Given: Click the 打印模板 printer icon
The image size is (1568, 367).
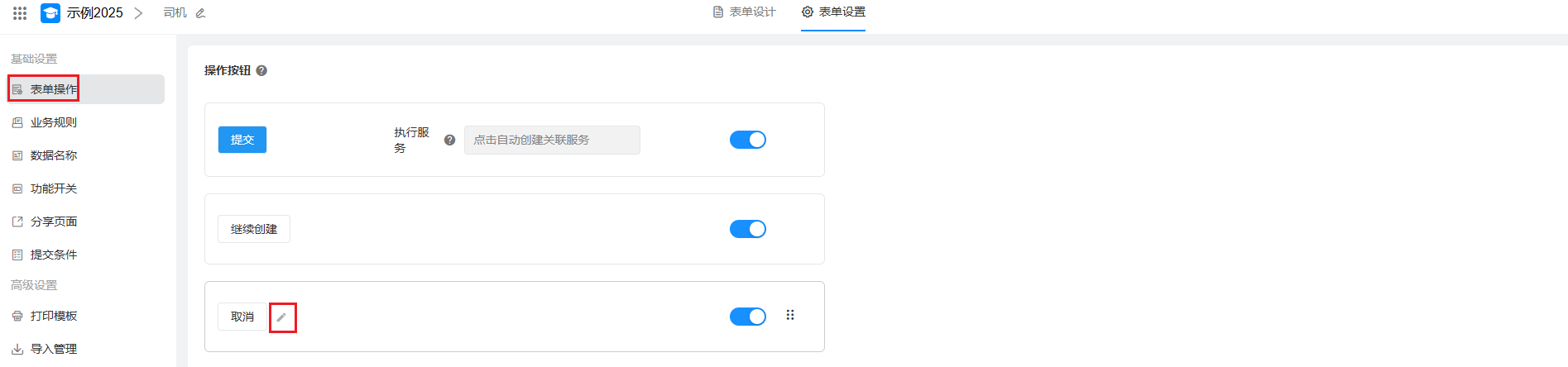Looking at the screenshot, I should 17,317.
